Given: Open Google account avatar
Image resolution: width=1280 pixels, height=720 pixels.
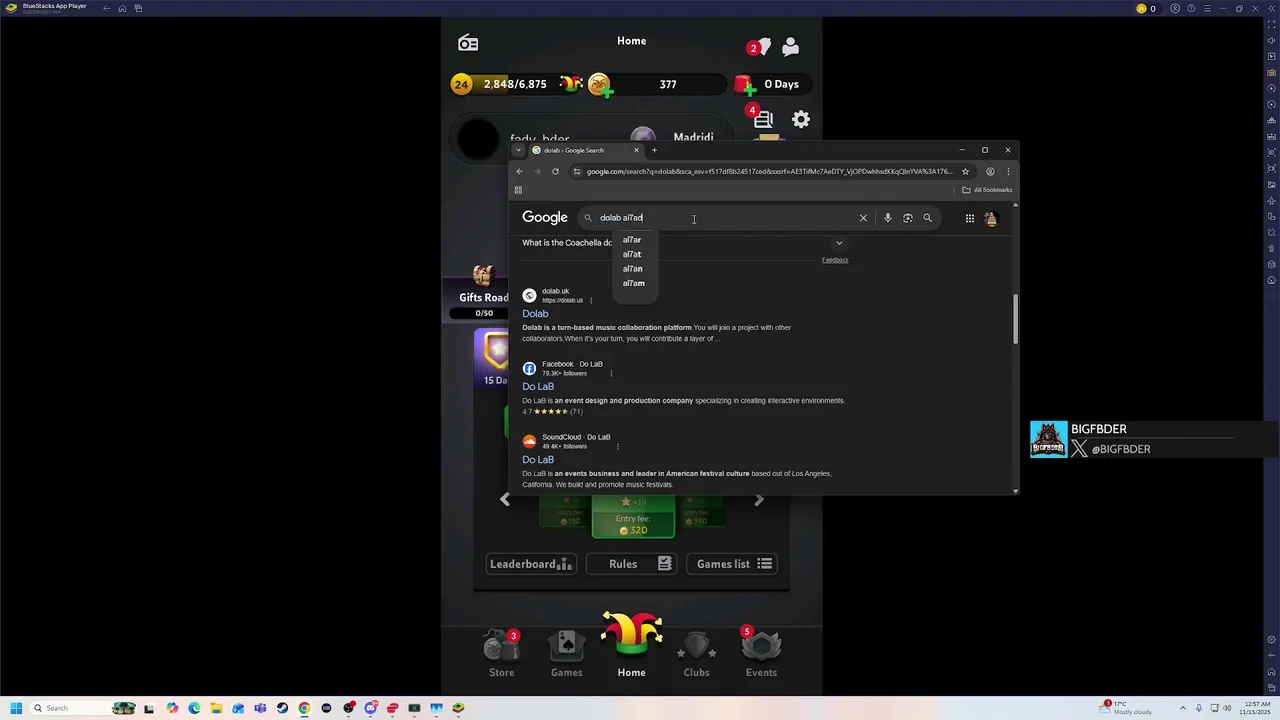Looking at the screenshot, I should click(990, 218).
